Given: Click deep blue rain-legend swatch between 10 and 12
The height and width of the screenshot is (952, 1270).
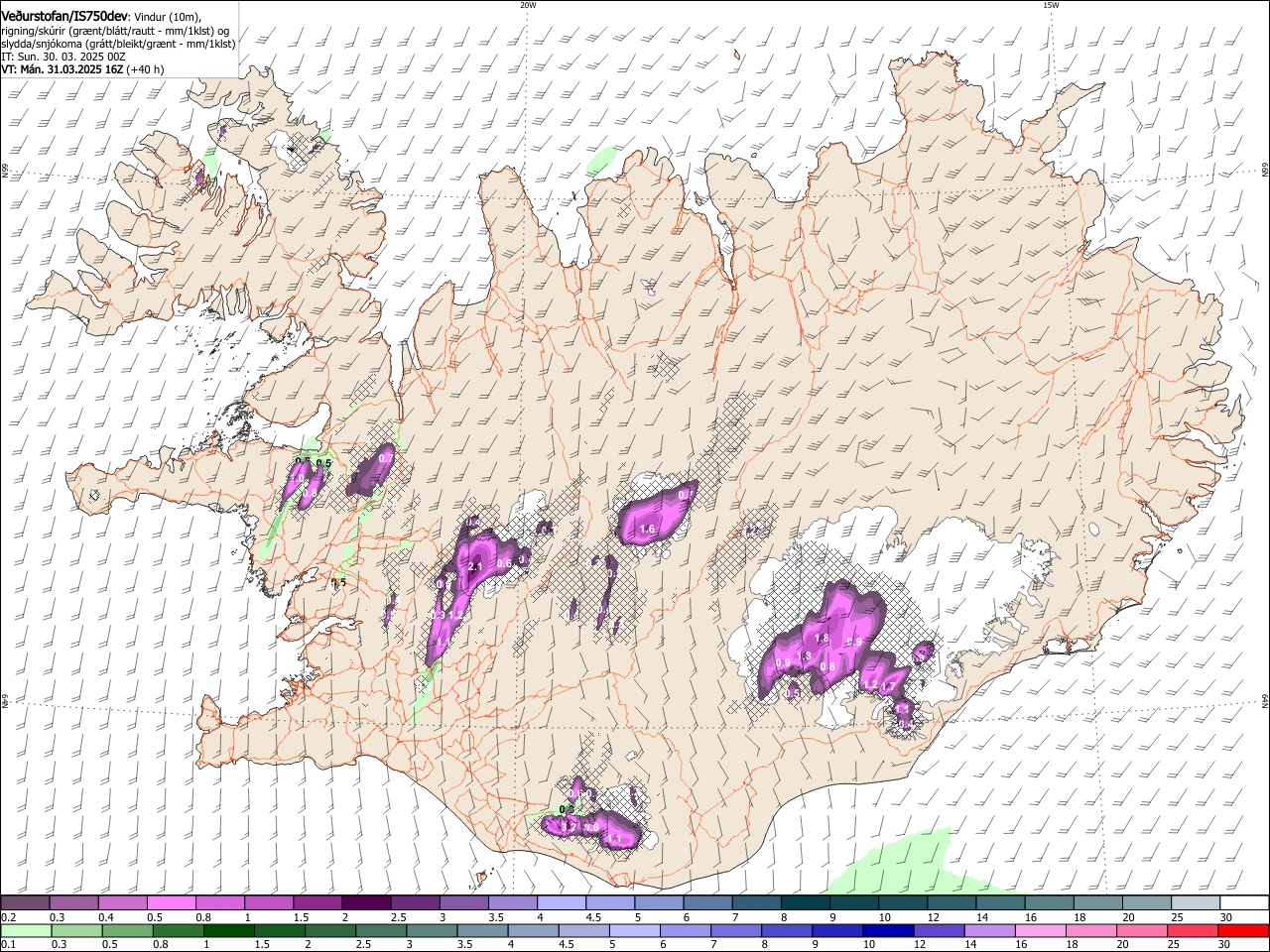Looking at the screenshot, I should coord(891,930).
